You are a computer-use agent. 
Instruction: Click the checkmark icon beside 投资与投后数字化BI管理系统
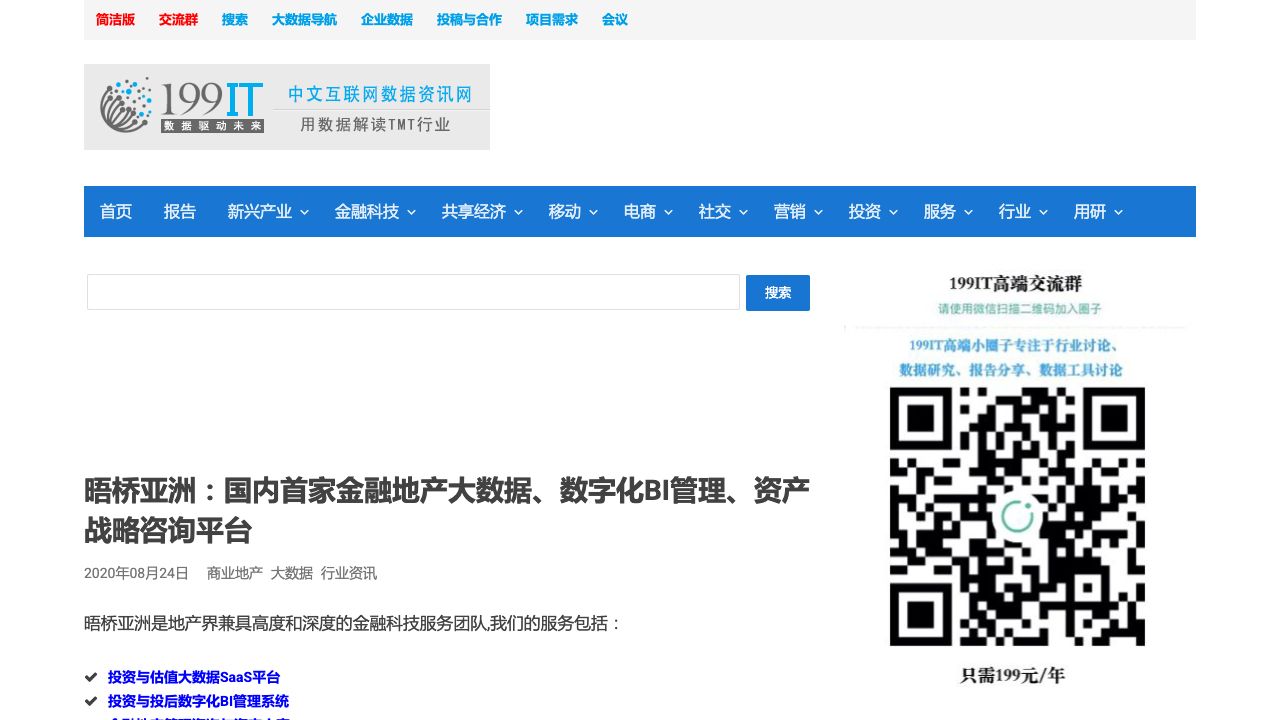coord(91,701)
